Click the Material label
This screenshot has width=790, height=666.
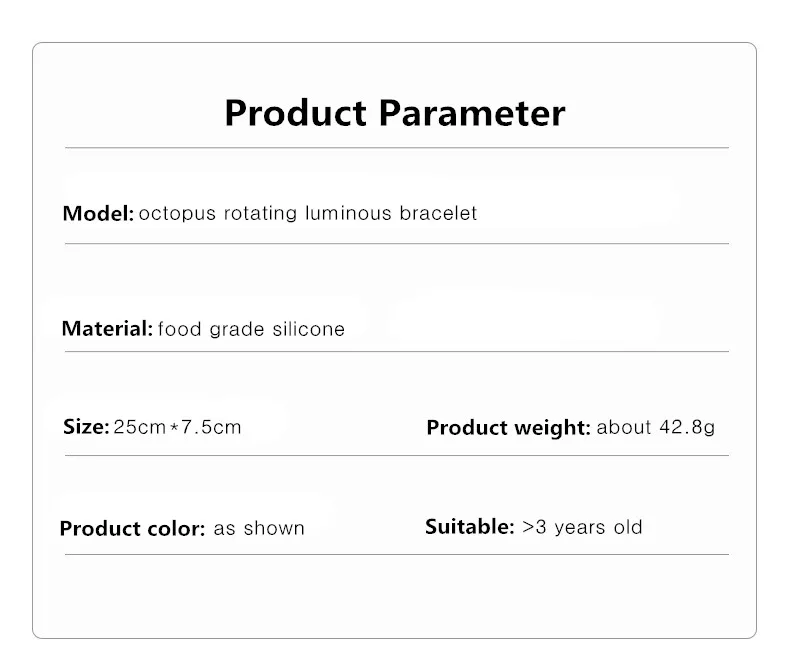[107, 328]
